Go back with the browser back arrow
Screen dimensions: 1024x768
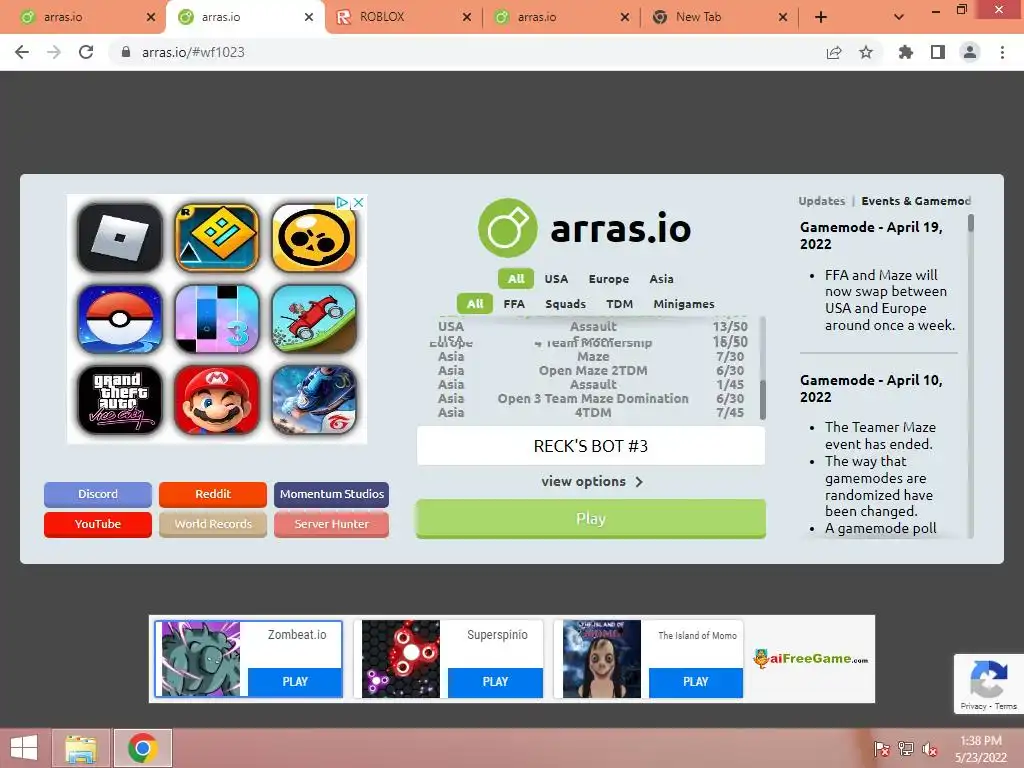click(x=22, y=52)
